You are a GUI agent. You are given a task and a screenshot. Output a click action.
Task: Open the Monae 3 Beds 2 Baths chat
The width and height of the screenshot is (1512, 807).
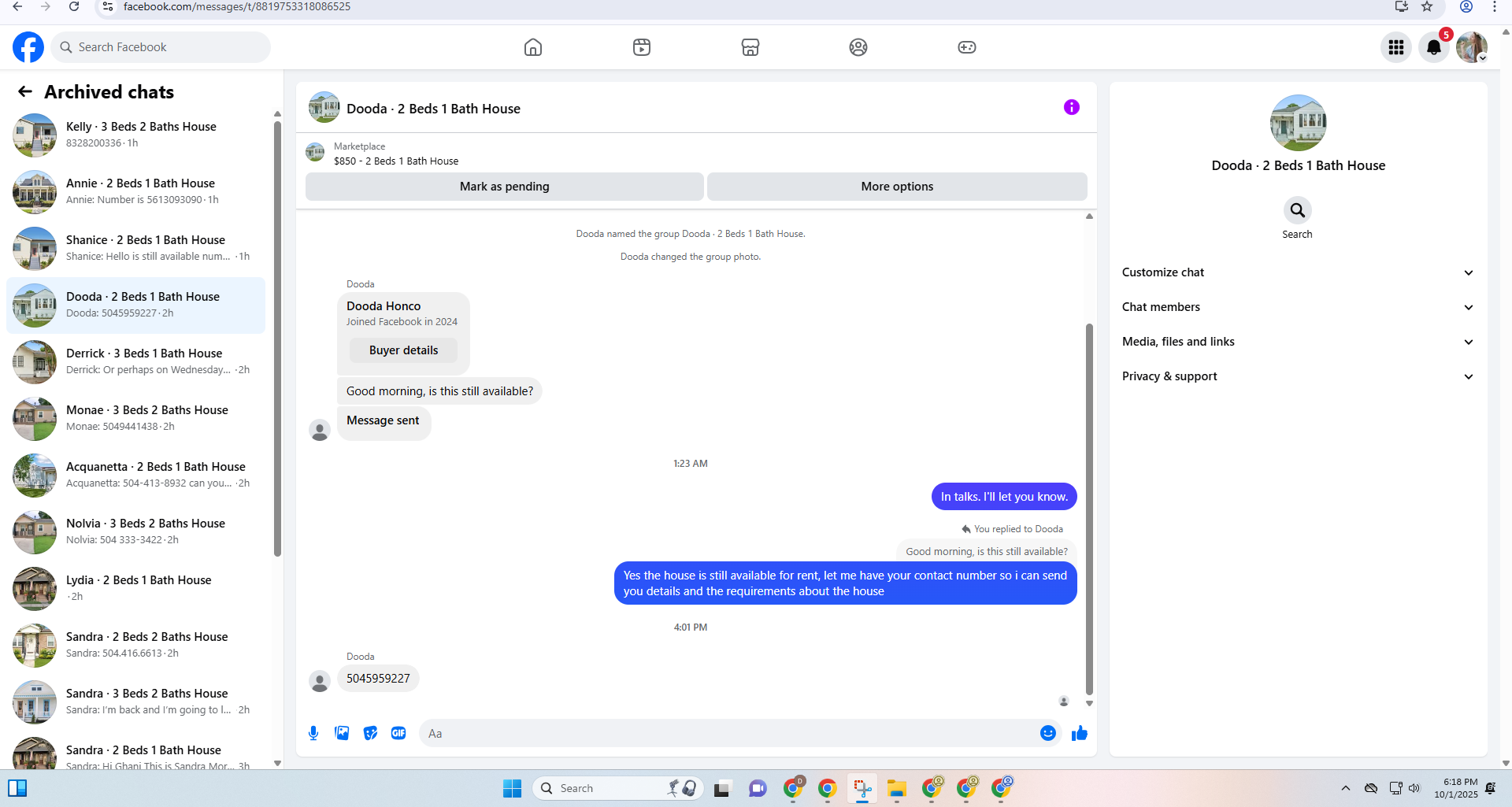tap(135, 418)
